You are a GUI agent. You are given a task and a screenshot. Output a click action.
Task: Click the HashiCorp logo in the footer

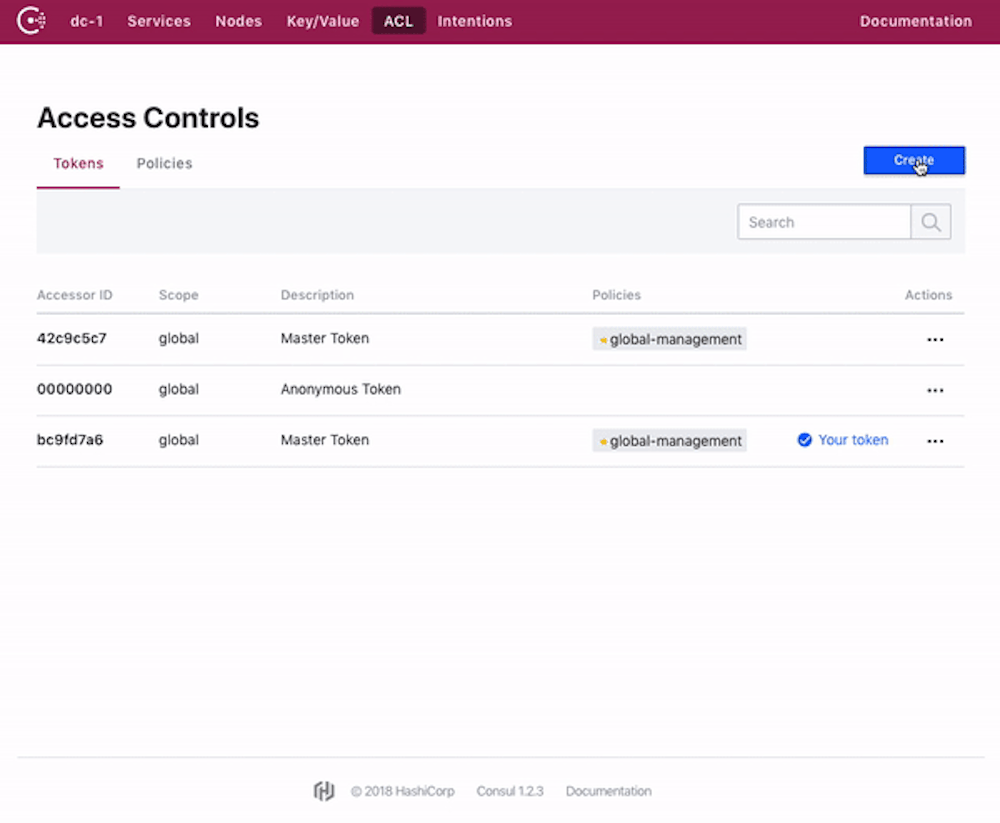coord(323,790)
